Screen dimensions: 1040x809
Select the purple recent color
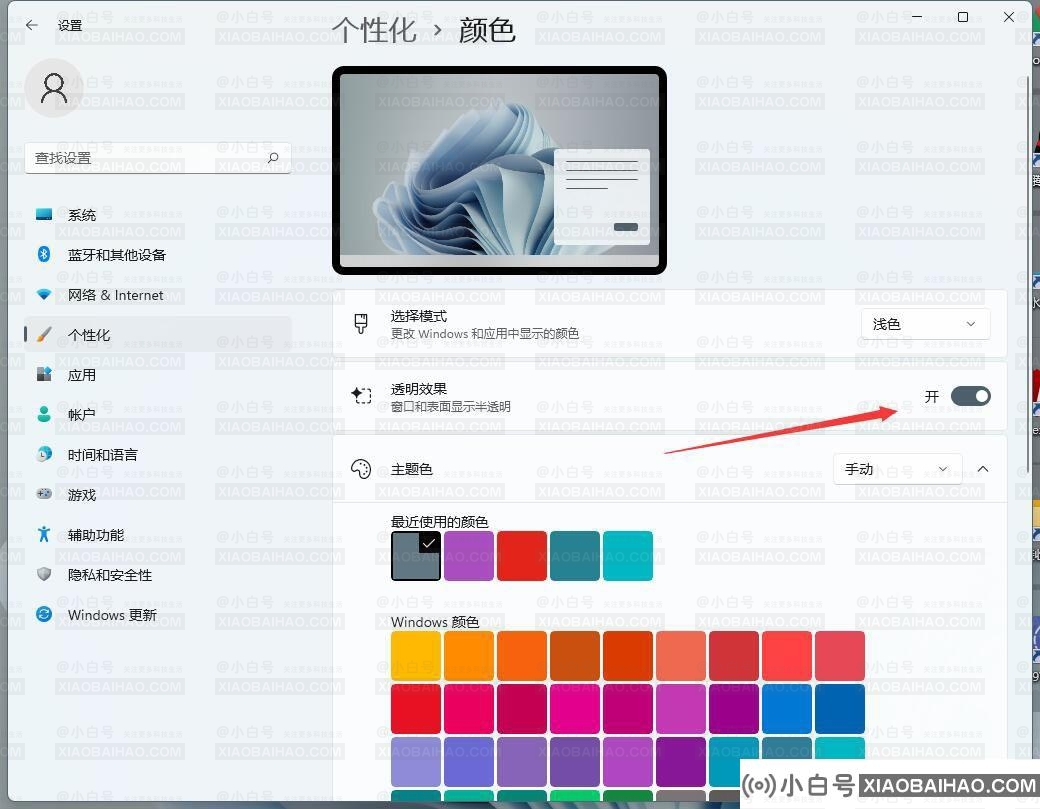pos(469,556)
